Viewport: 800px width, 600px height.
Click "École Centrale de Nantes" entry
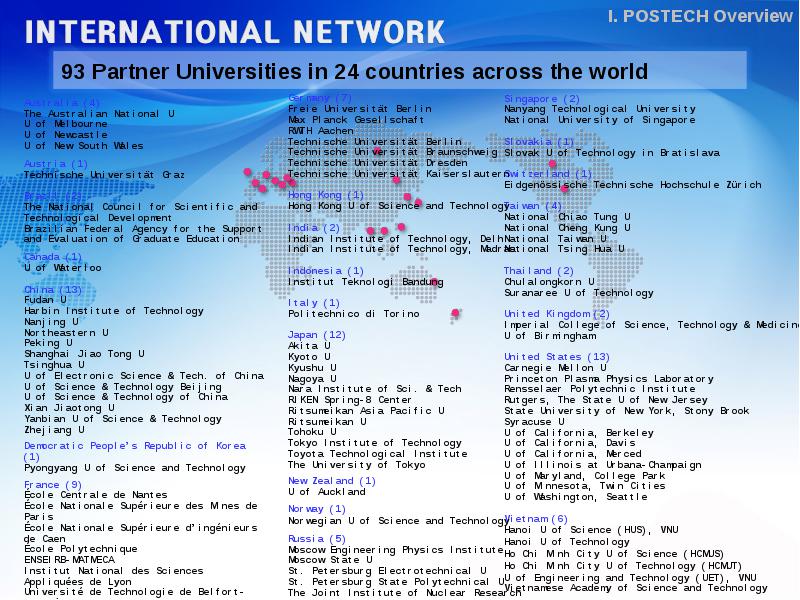coord(95,494)
